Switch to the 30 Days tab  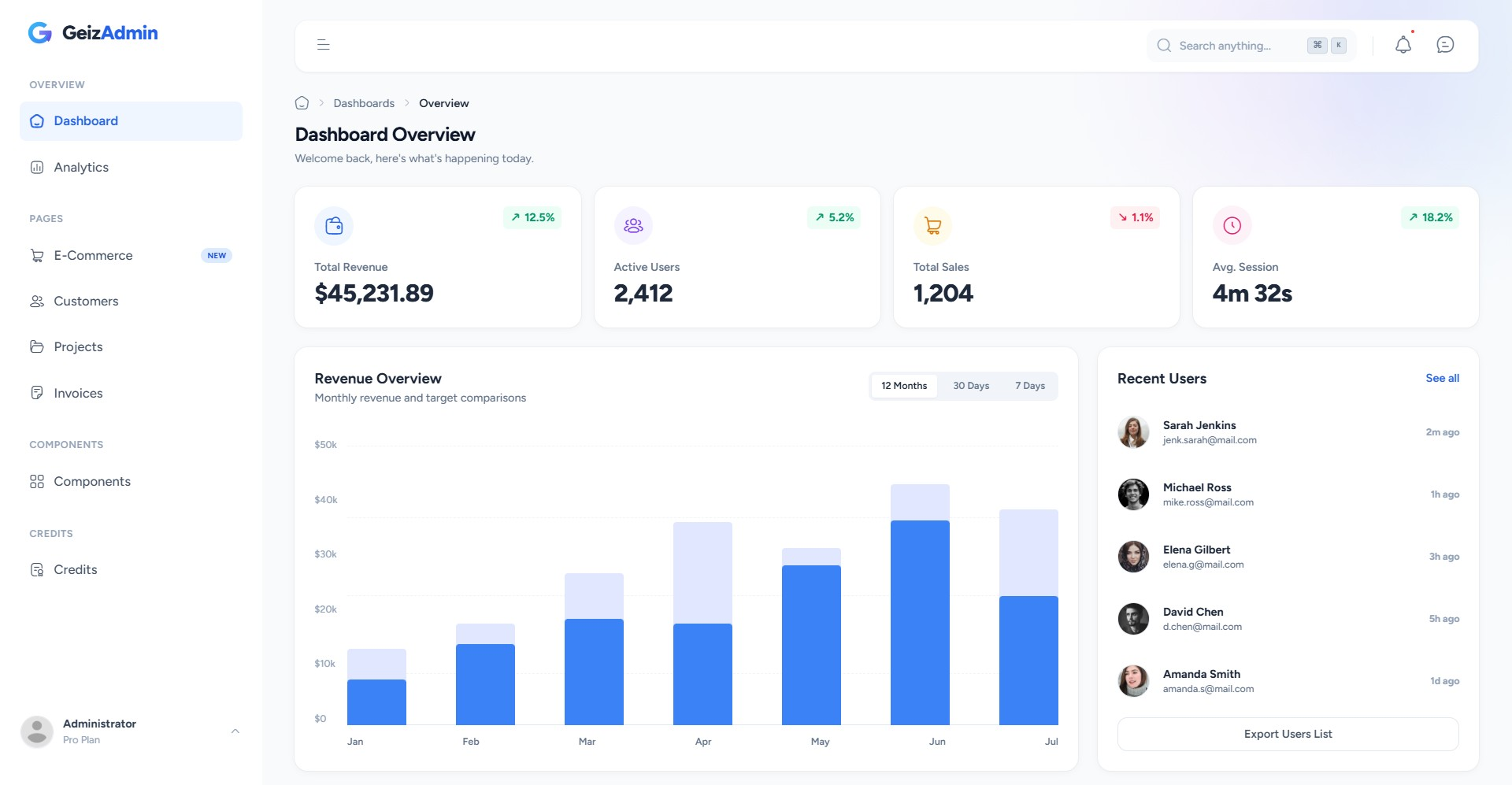(970, 385)
